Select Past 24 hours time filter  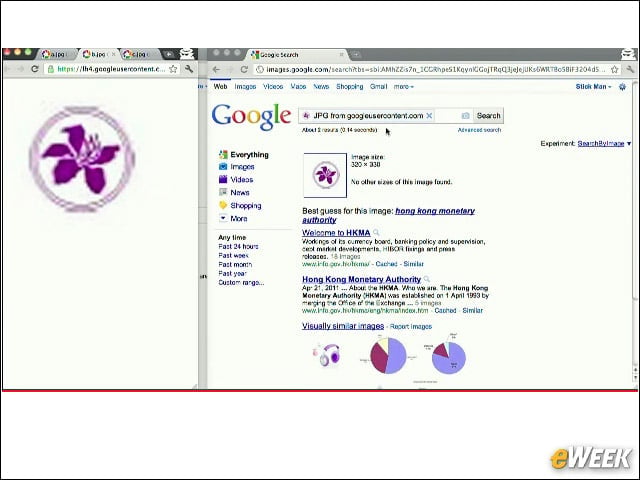point(238,246)
